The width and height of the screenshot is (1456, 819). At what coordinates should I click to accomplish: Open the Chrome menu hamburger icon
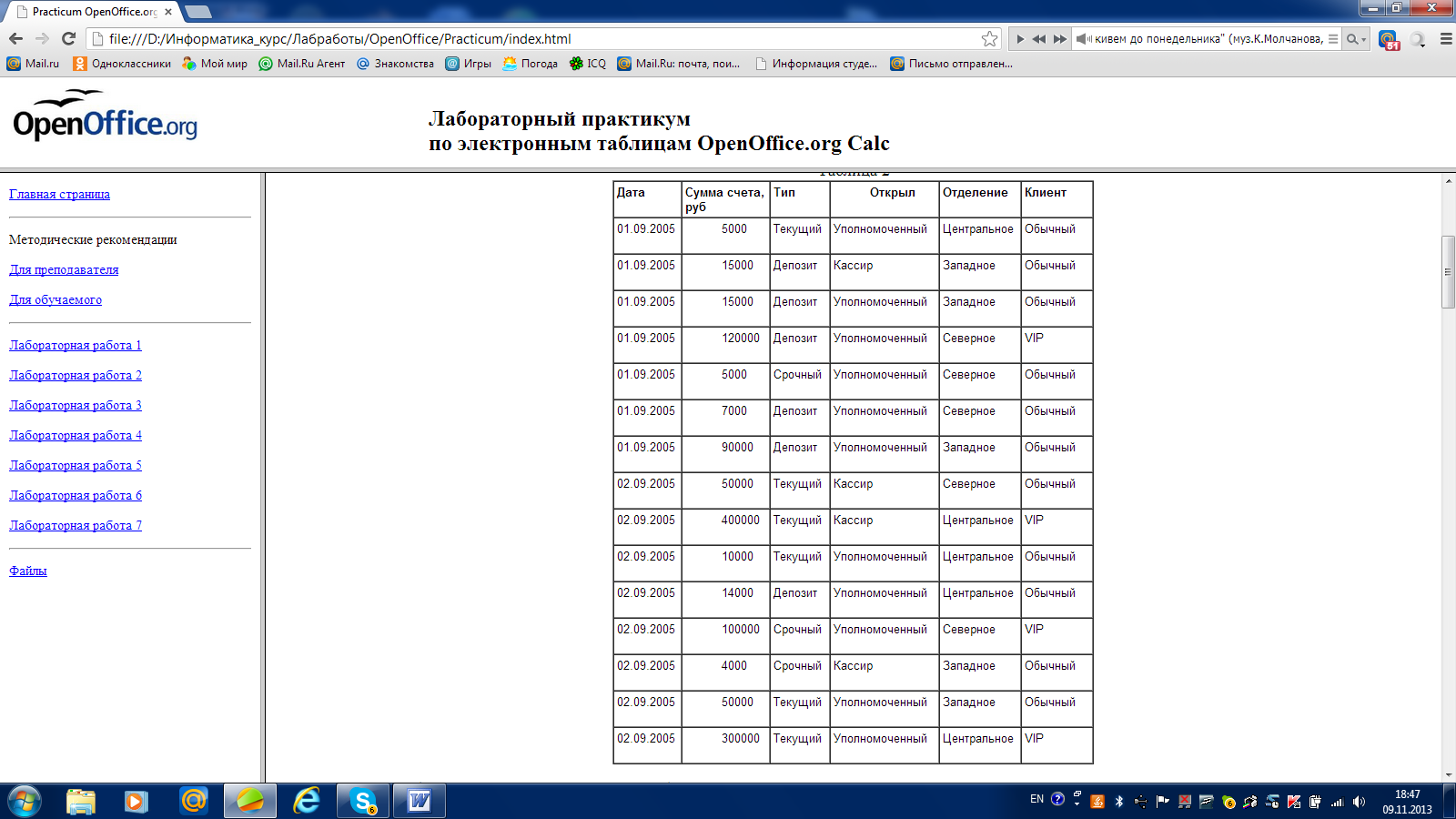[1446, 39]
